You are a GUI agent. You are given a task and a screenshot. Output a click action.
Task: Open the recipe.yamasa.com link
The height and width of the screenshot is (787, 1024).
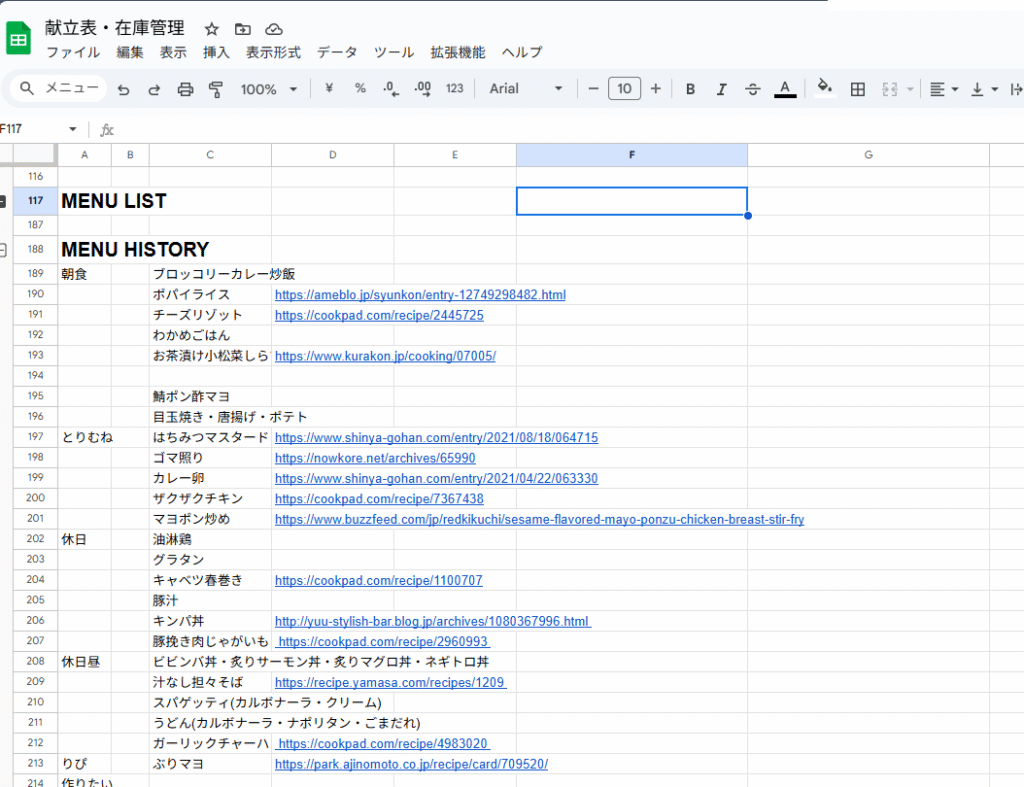pyautogui.click(x=391, y=683)
